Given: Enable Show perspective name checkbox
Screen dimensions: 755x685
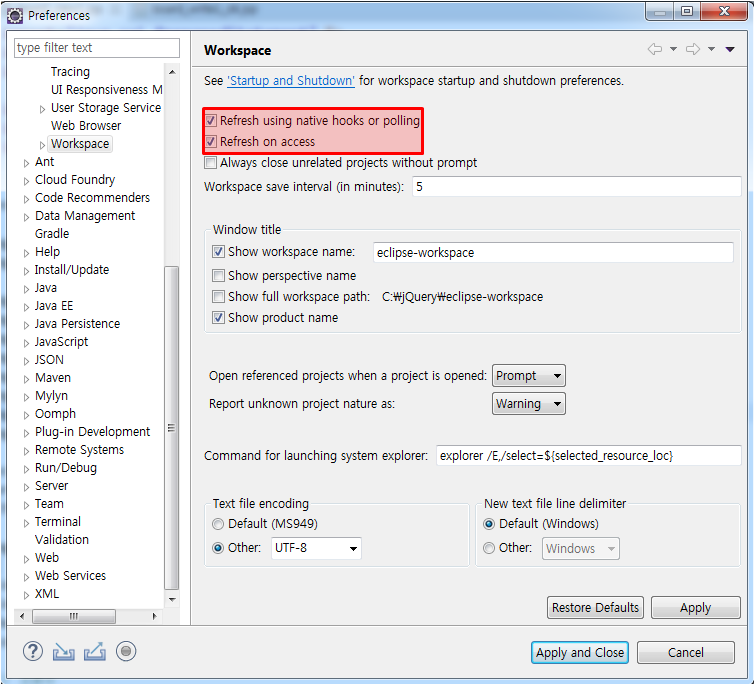Looking at the screenshot, I should click(218, 275).
